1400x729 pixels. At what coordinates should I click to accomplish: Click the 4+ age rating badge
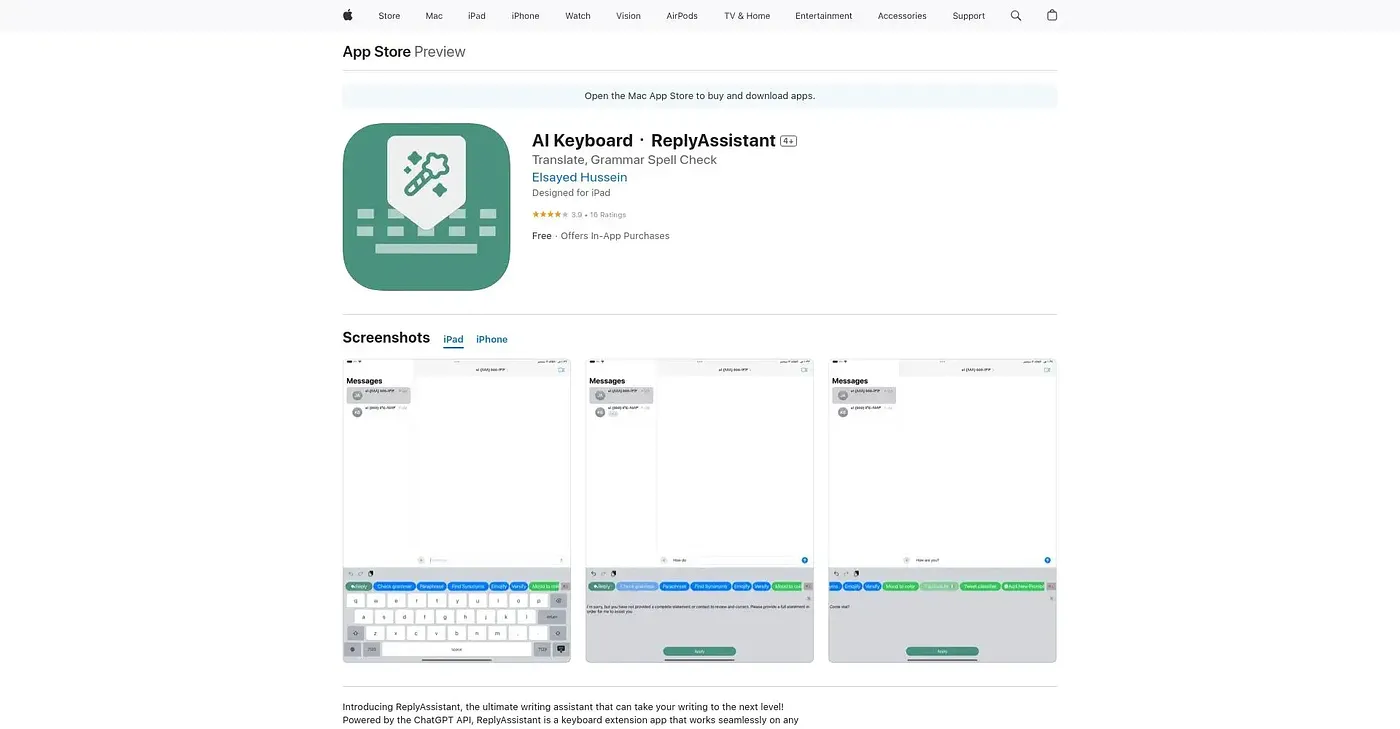[x=788, y=141]
